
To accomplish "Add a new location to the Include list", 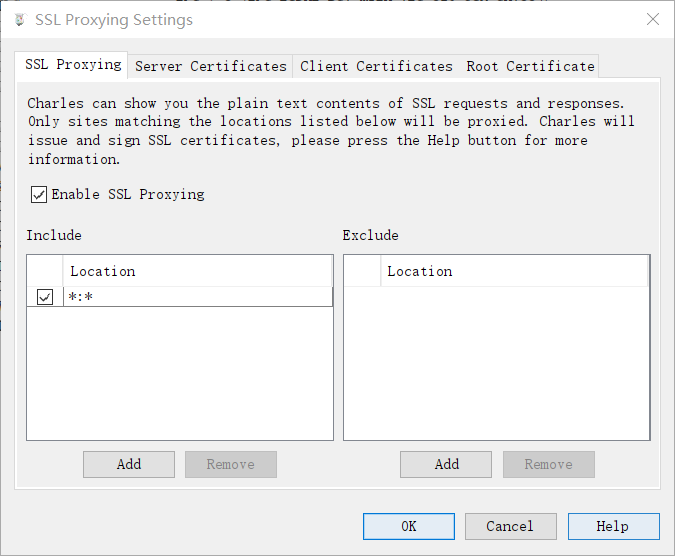I will pyautogui.click(x=129, y=464).
